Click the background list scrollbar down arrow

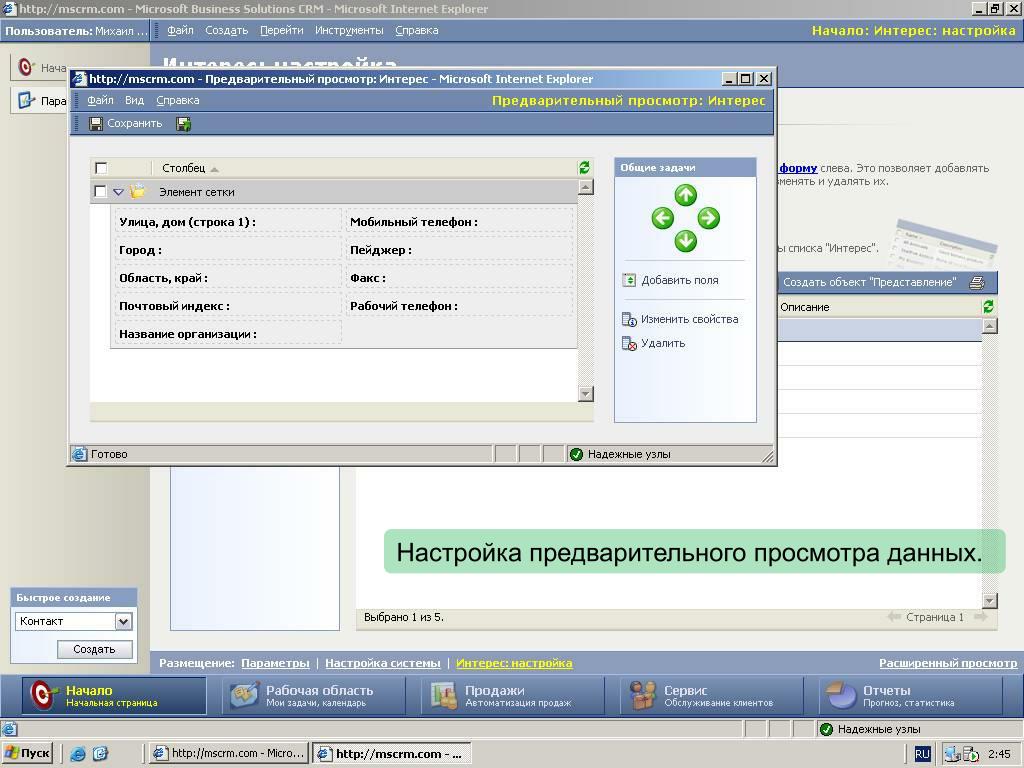990,601
